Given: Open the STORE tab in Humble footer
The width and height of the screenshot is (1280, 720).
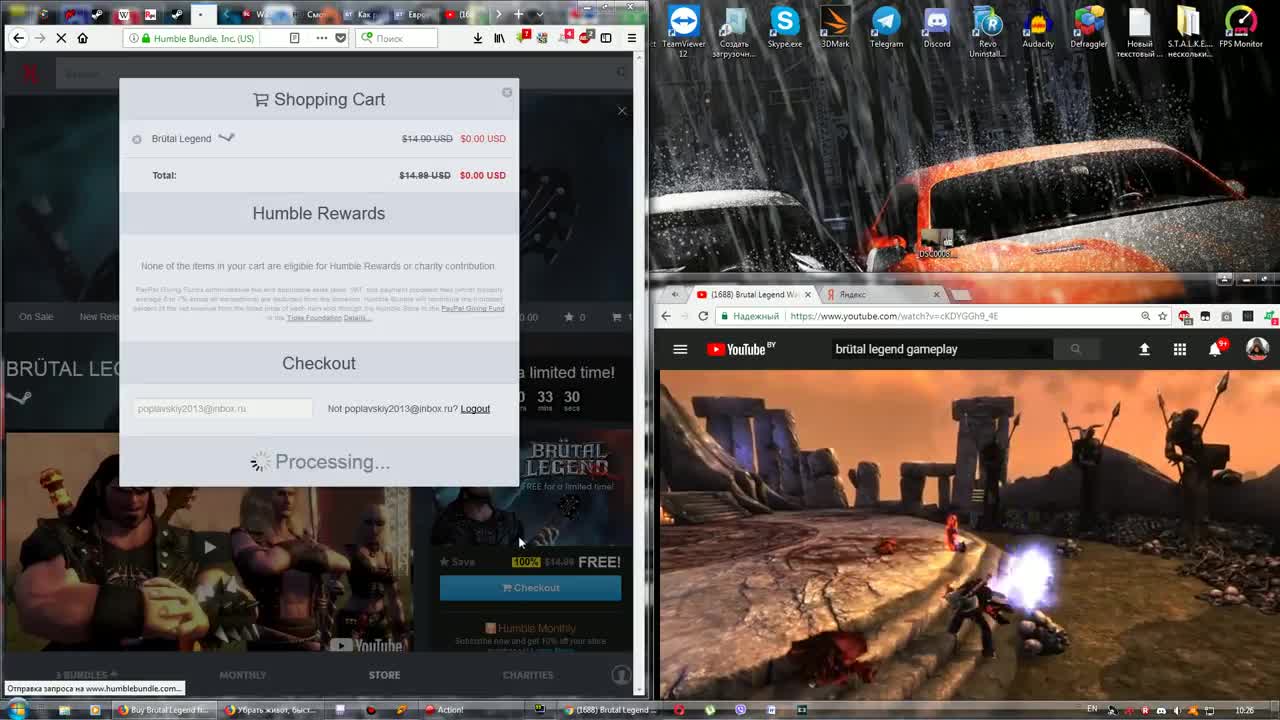Looking at the screenshot, I should point(384,675).
